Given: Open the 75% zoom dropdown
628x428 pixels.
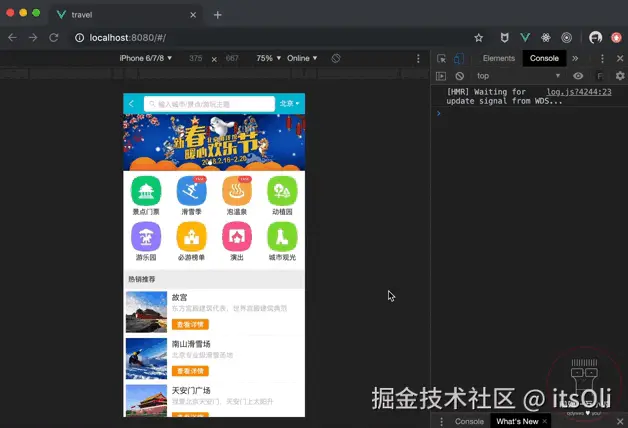Looking at the screenshot, I should point(268,58).
